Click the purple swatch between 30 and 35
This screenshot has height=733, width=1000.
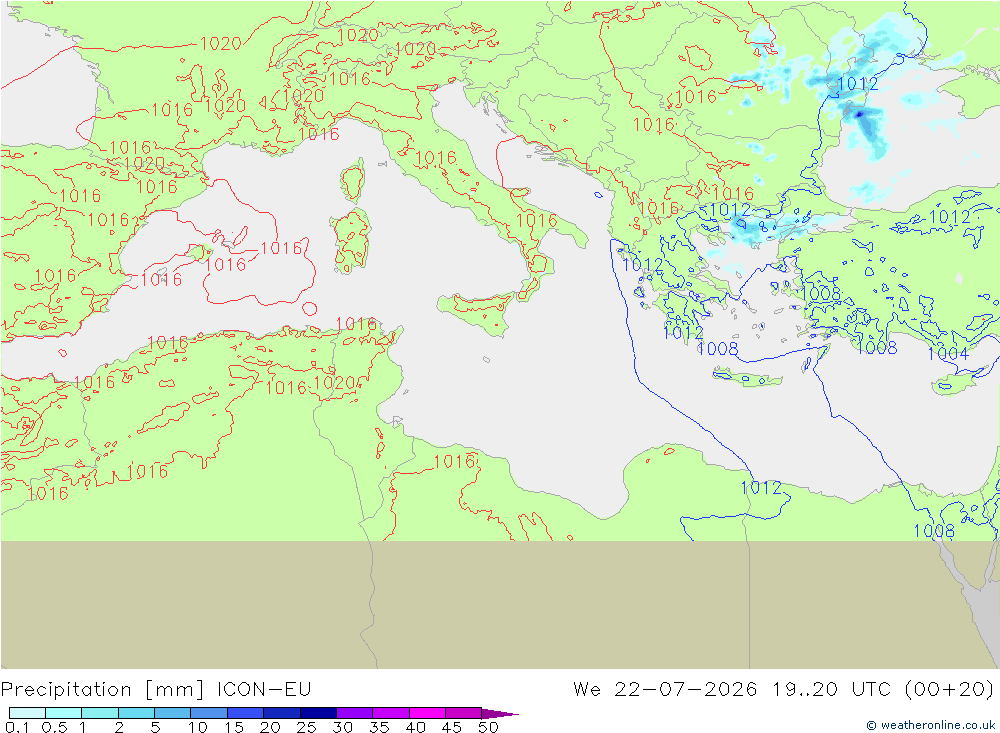pyautogui.click(x=355, y=713)
